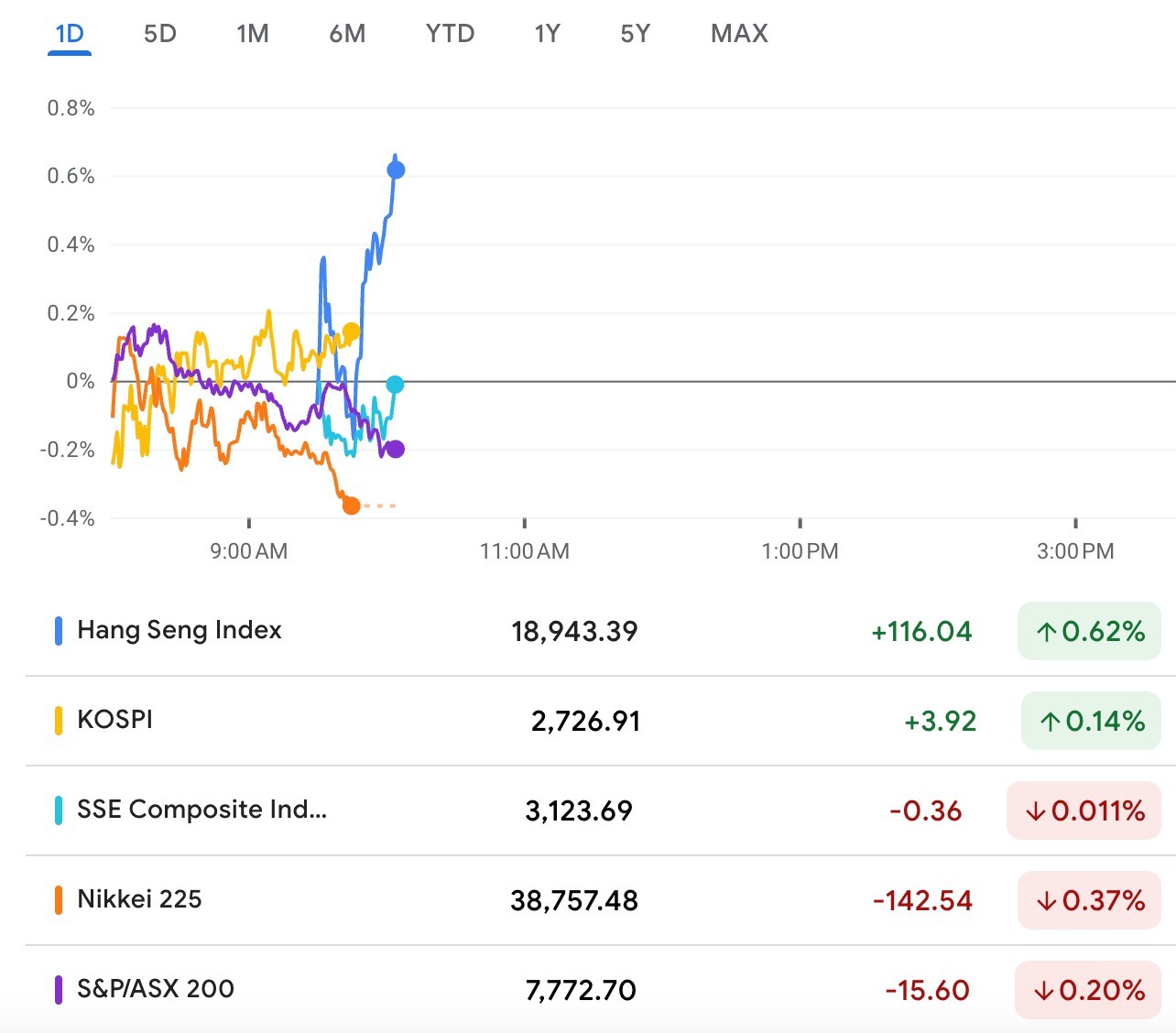Viewport: 1176px width, 1033px height.
Task: Open the Hang Seng Index row
Action: [601, 631]
